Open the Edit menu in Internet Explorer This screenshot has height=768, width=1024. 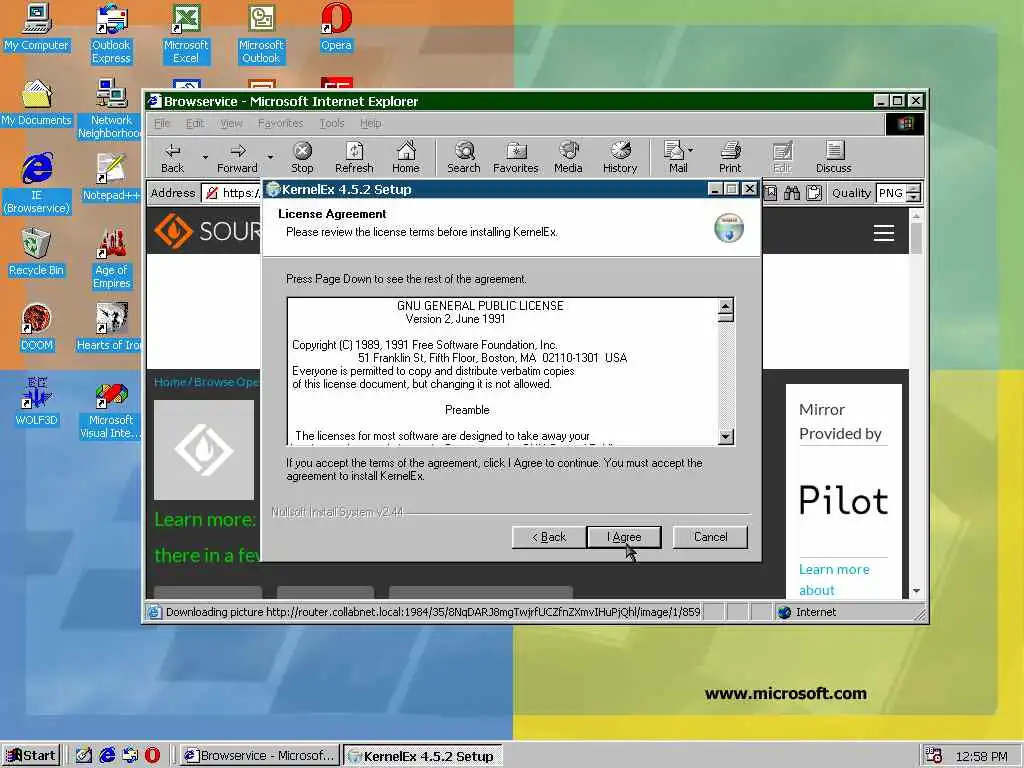pos(195,123)
